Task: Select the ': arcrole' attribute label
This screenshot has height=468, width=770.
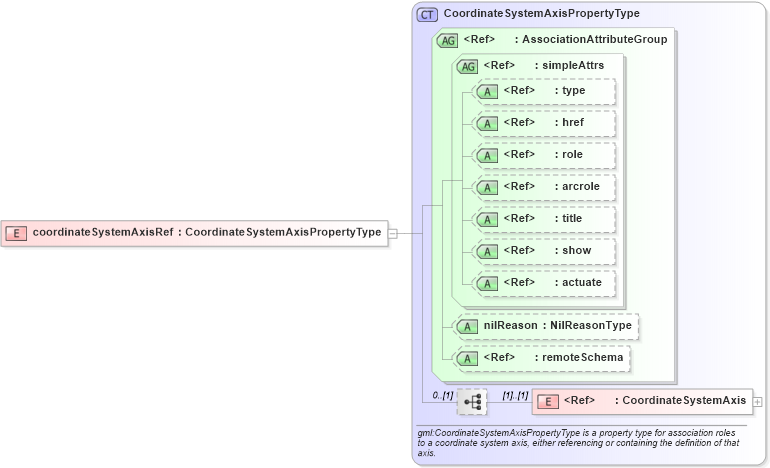Action: 577,186
